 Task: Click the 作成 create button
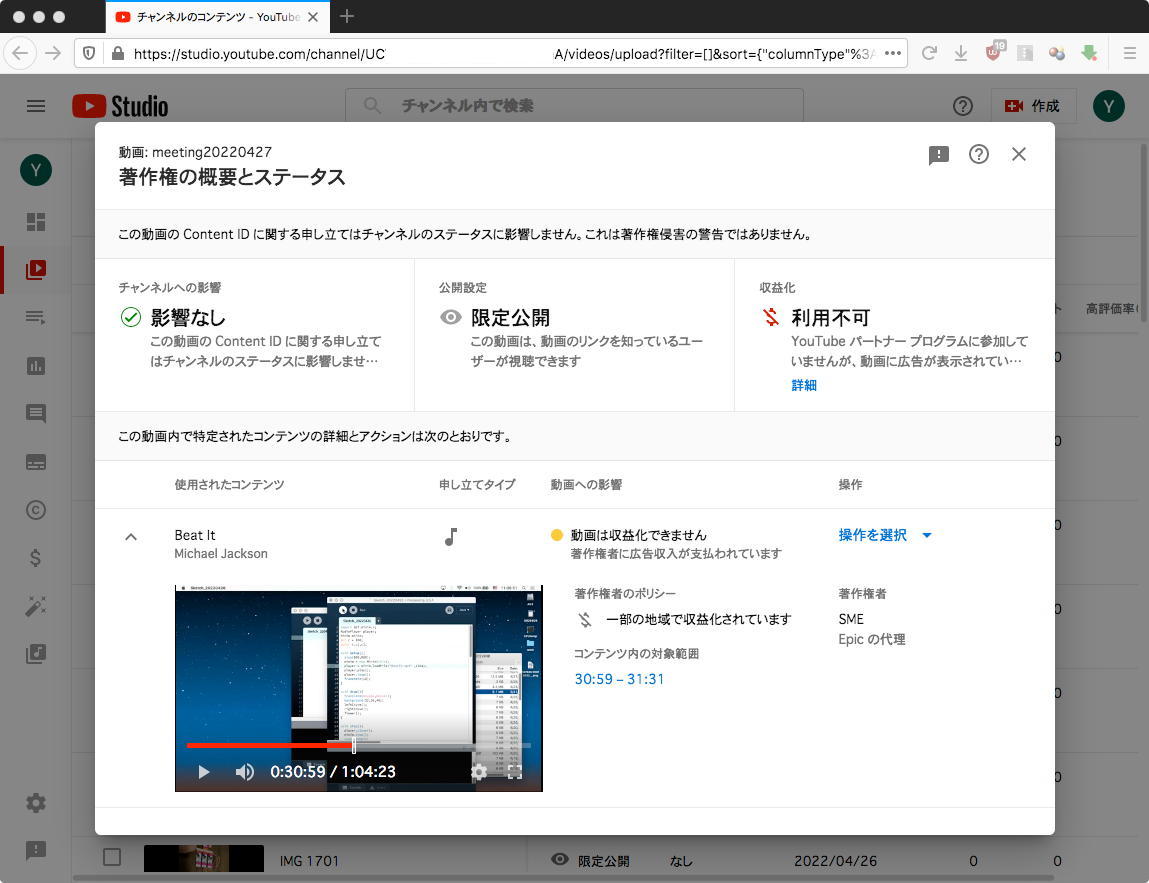coord(1032,106)
